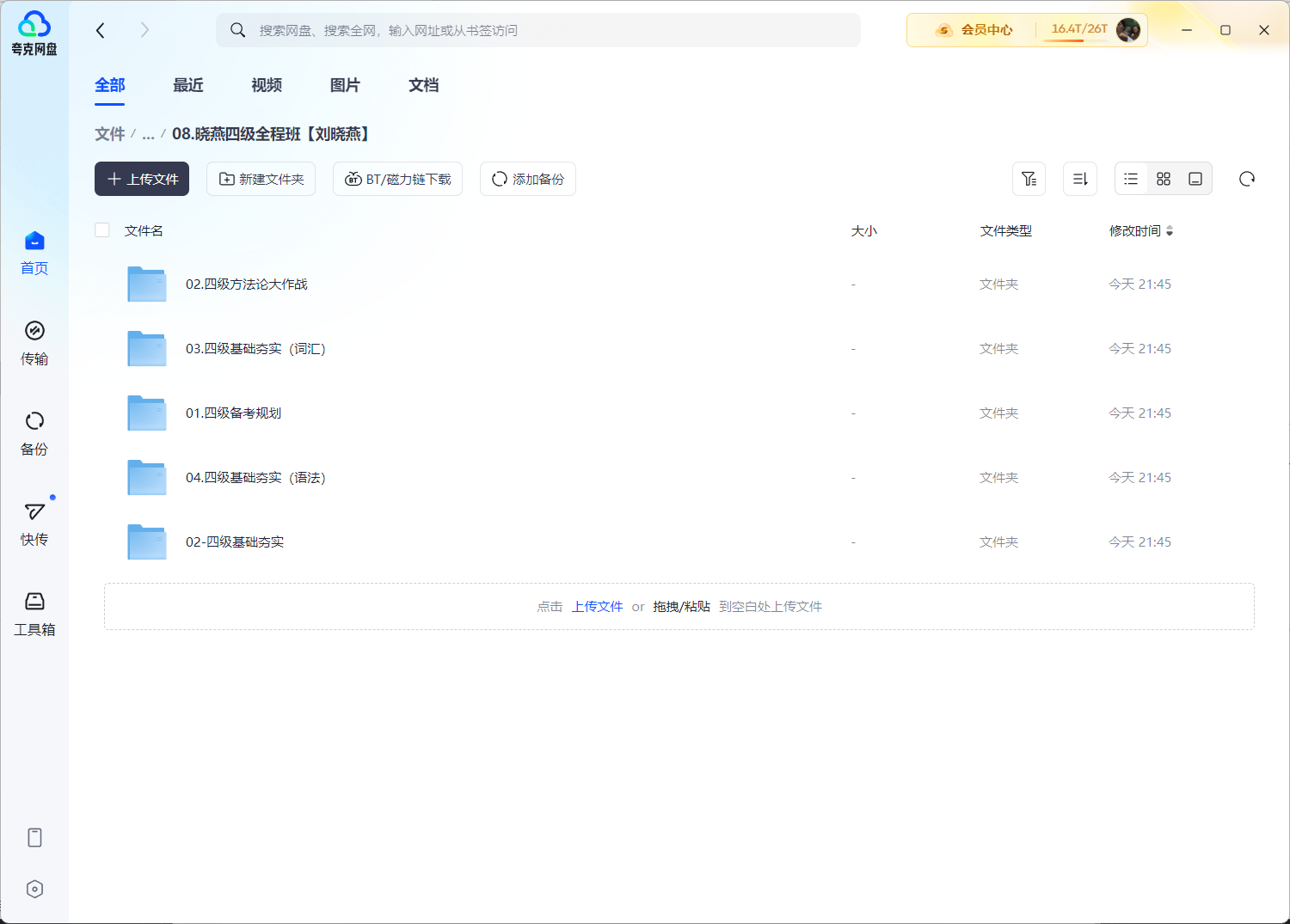
Task: Click 添加备份 add backup button
Action: (528, 179)
